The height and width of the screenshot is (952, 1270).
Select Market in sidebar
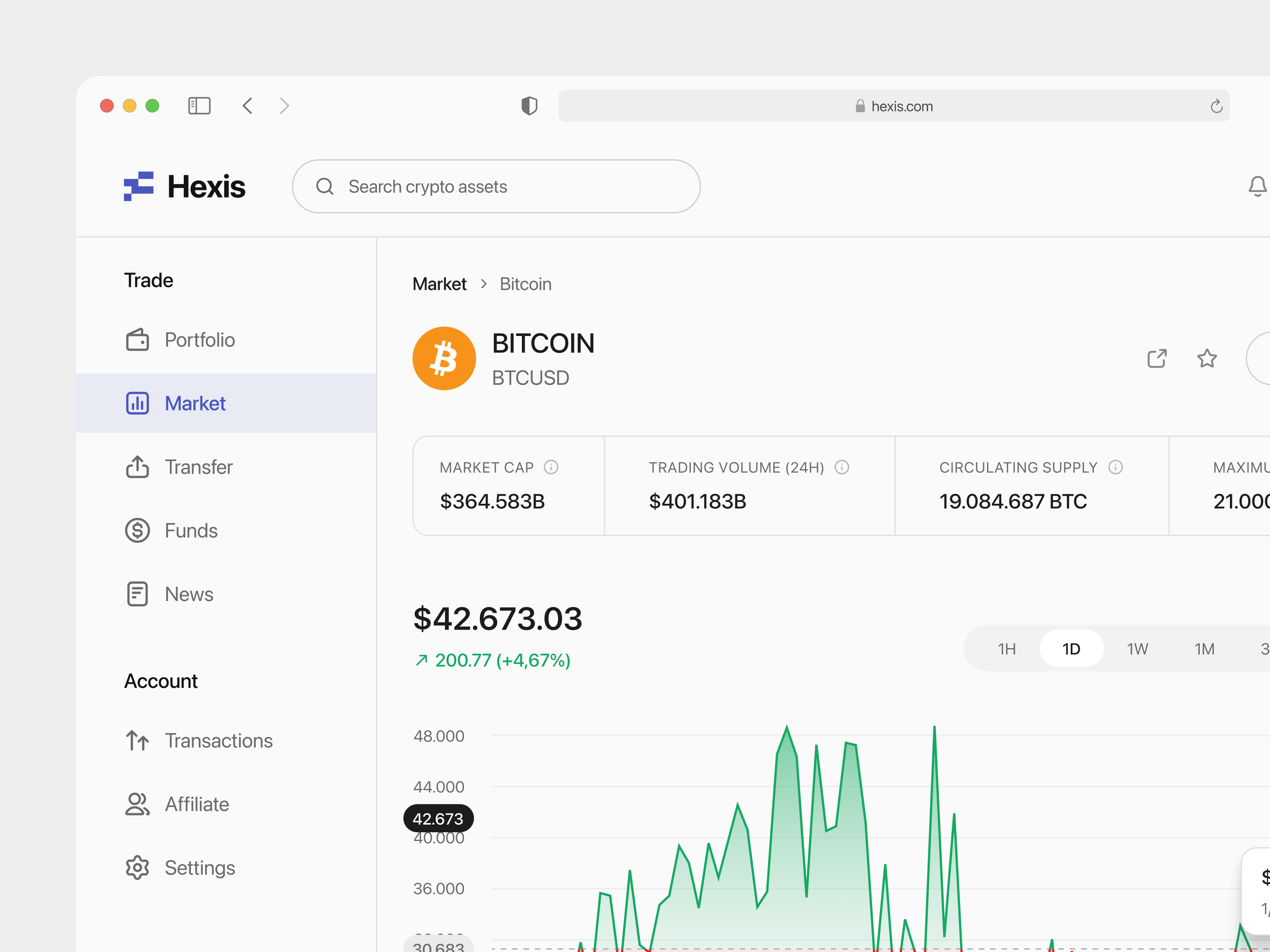pos(226,403)
